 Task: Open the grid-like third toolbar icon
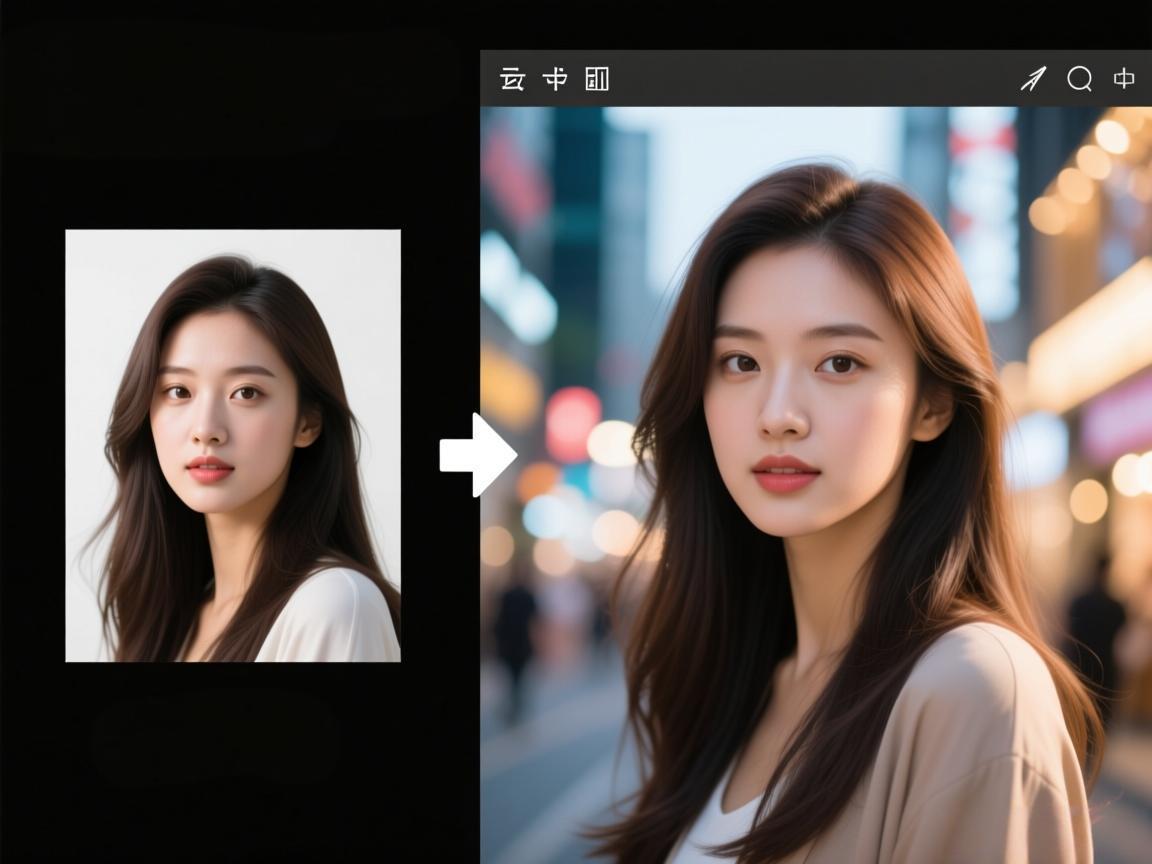(597, 79)
